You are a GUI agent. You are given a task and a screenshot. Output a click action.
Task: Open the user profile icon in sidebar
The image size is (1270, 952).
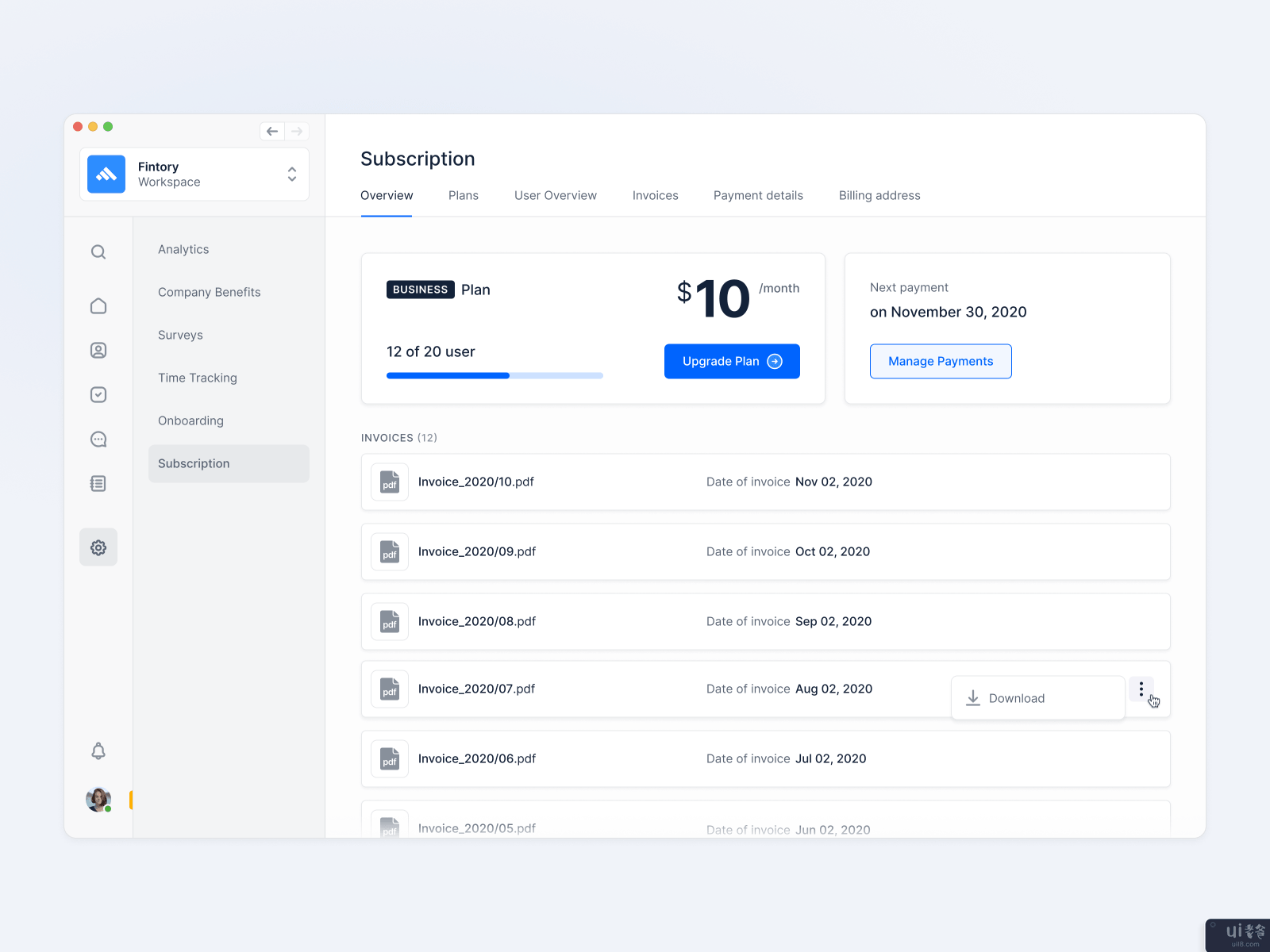98,351
